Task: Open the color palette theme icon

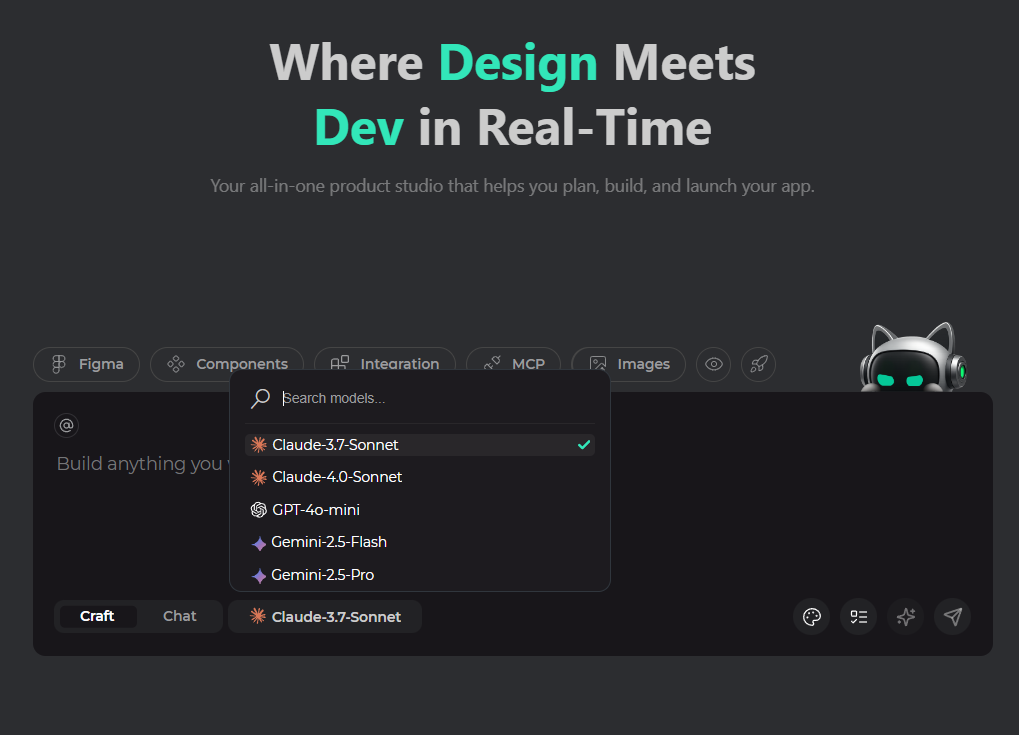Action: [812, 617]
